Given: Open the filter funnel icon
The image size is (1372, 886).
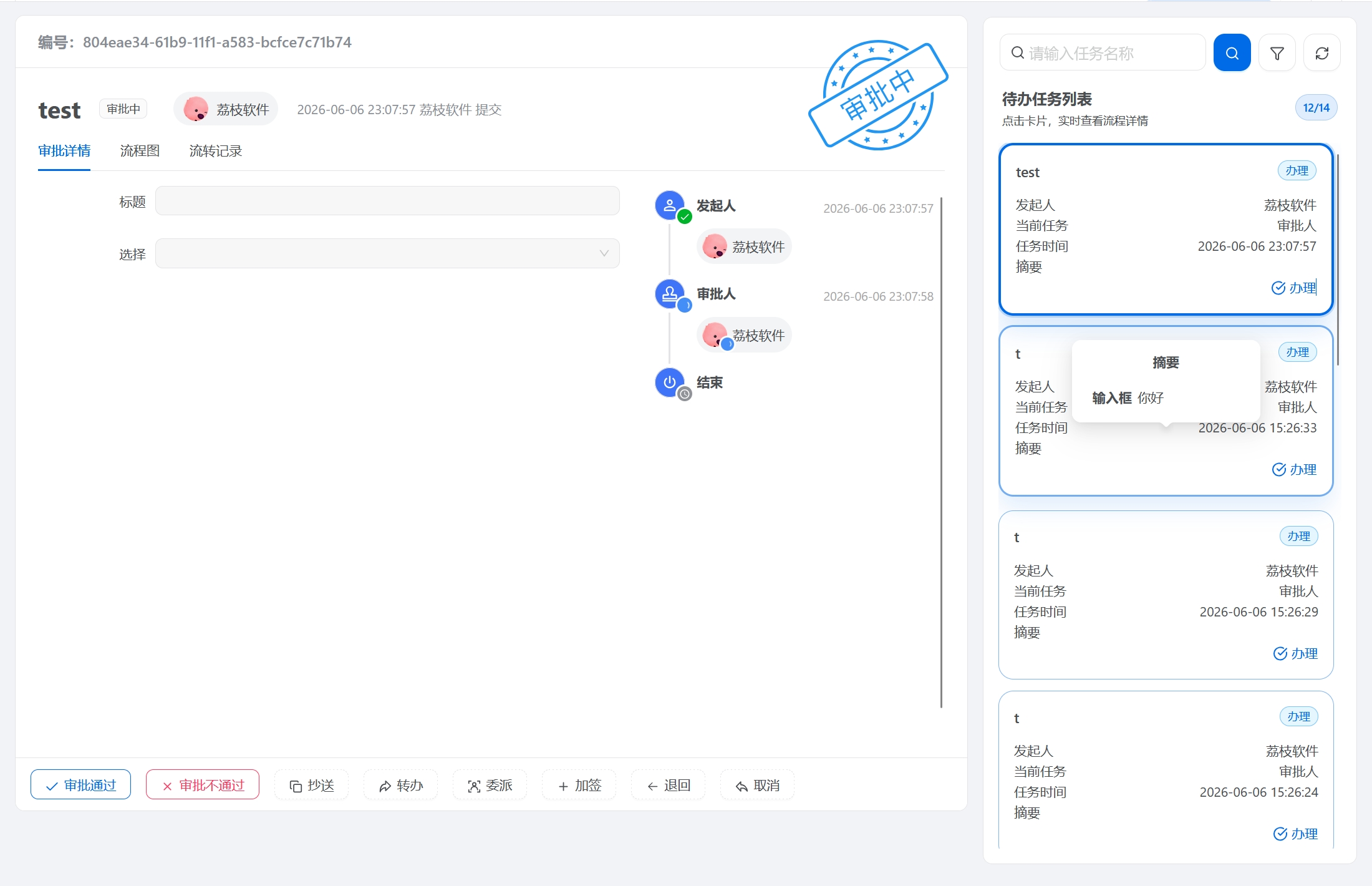Looking at the screenshot, I should coord(1277,53).
